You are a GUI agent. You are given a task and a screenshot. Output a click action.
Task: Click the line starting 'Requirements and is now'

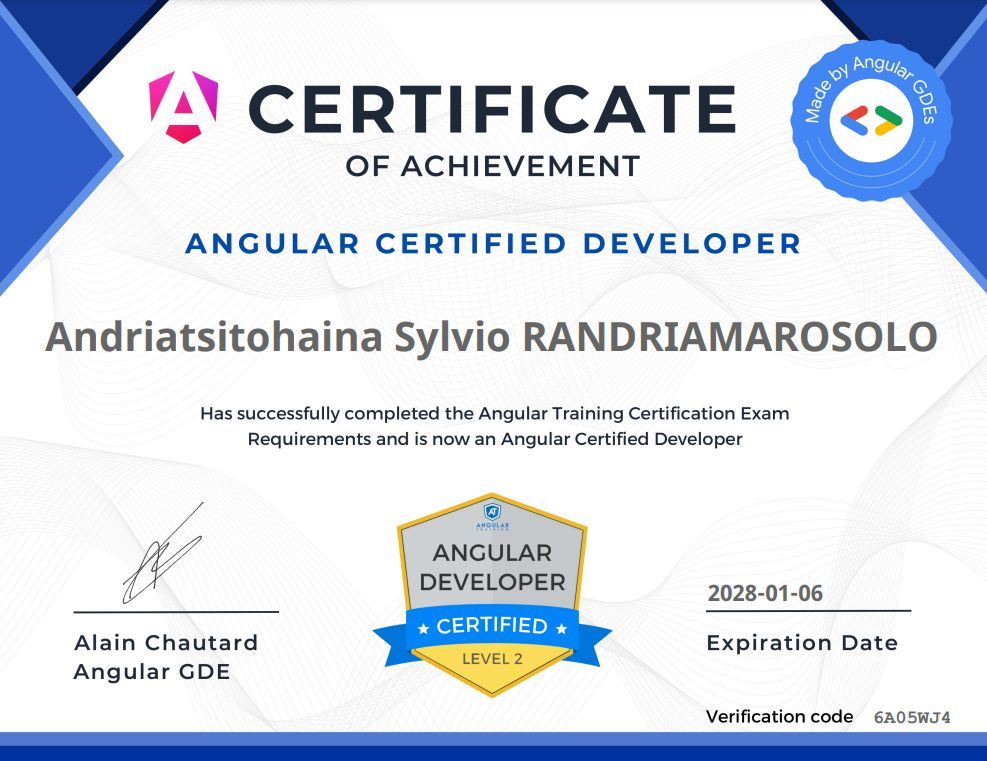pyautogui.click(x=495, y=439)
